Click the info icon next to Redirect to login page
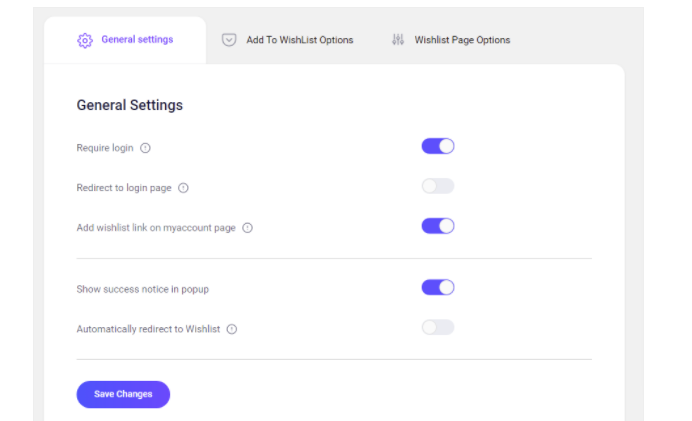Viewport: 692px width, 421px height. point(183,188)
